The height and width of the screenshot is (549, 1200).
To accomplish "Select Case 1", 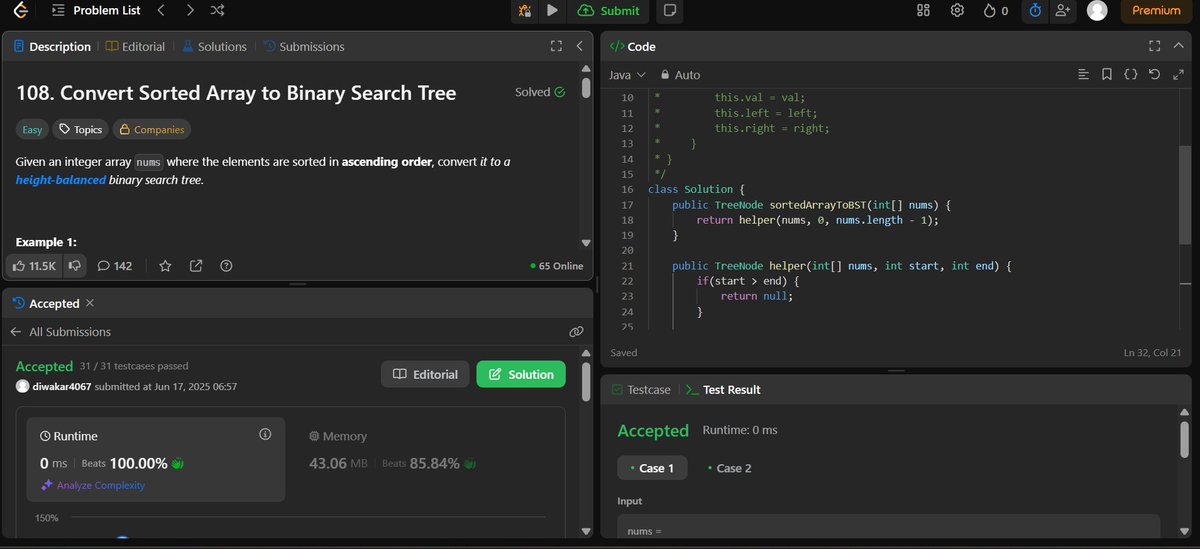I will (x=652, y=468).
